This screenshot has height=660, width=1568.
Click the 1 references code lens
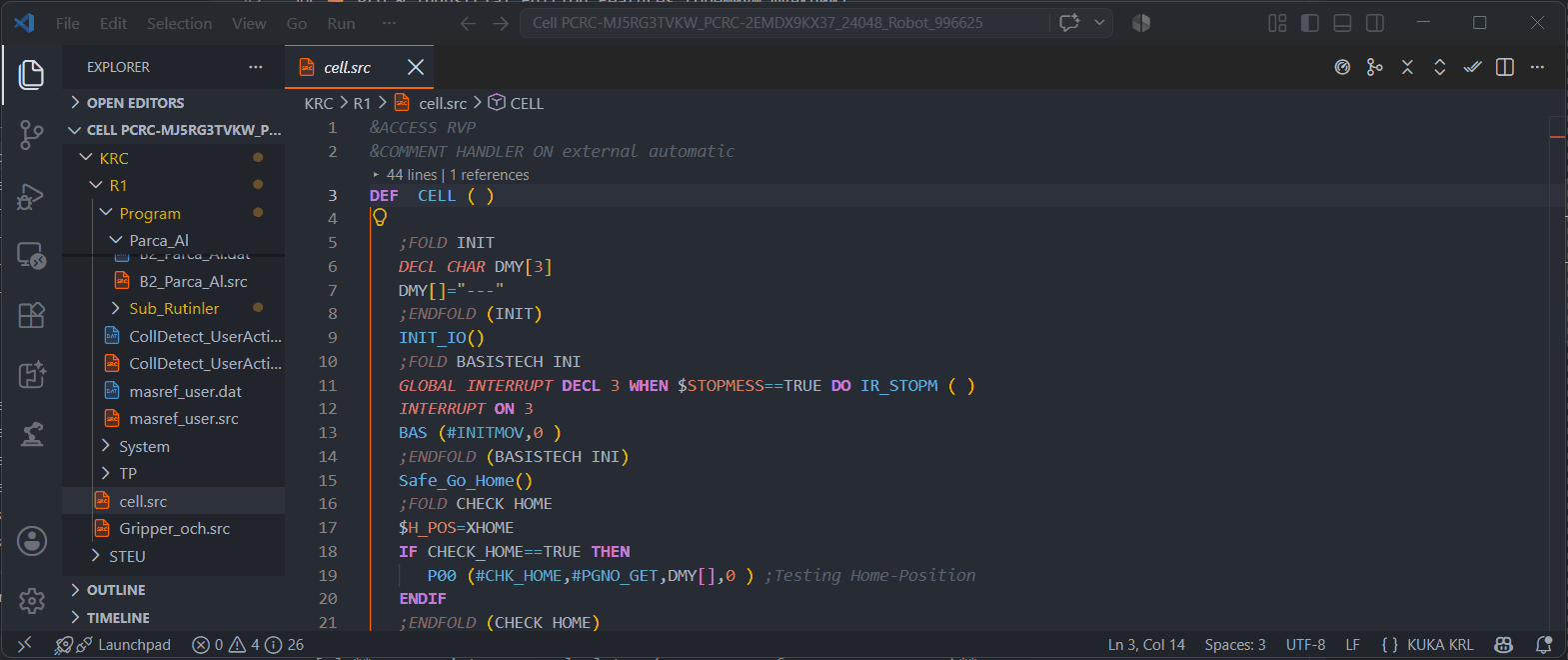point(490,175)
